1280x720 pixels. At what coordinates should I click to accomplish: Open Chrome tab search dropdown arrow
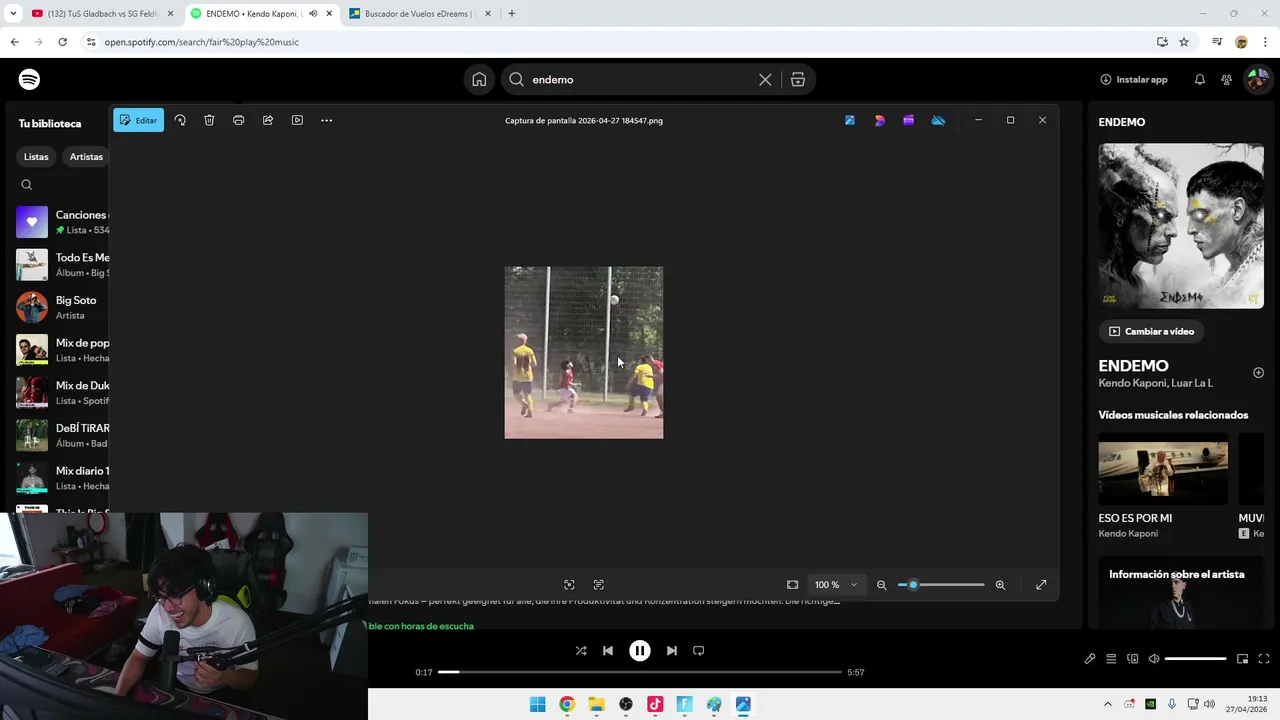pyautogui.click(x=12, y=14)
